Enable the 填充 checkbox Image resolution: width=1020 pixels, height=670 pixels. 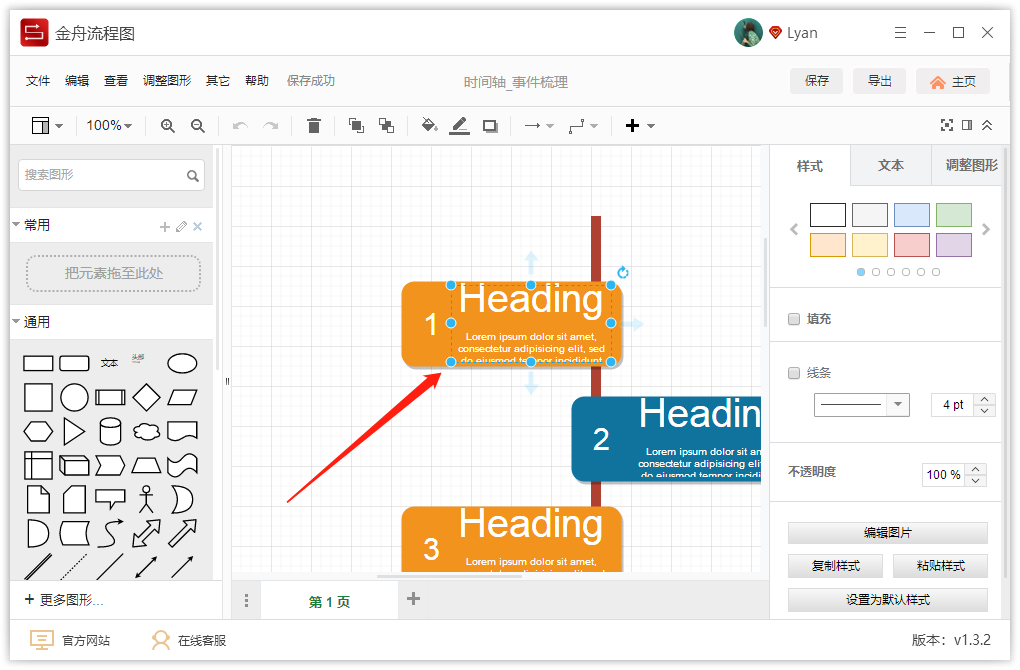[794, 319]
